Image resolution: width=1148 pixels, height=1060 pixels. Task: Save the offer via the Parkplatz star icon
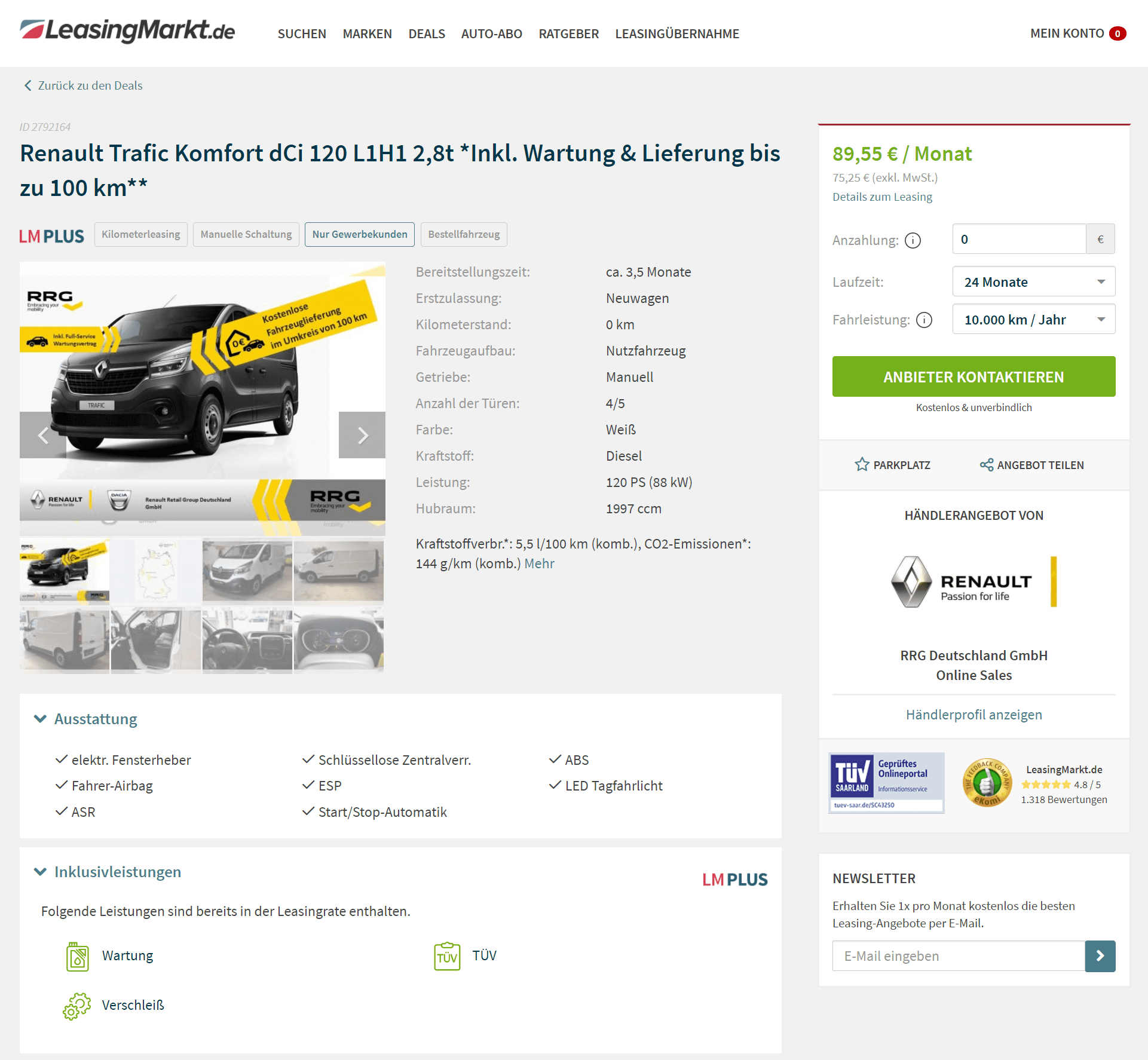click(862, 464)
